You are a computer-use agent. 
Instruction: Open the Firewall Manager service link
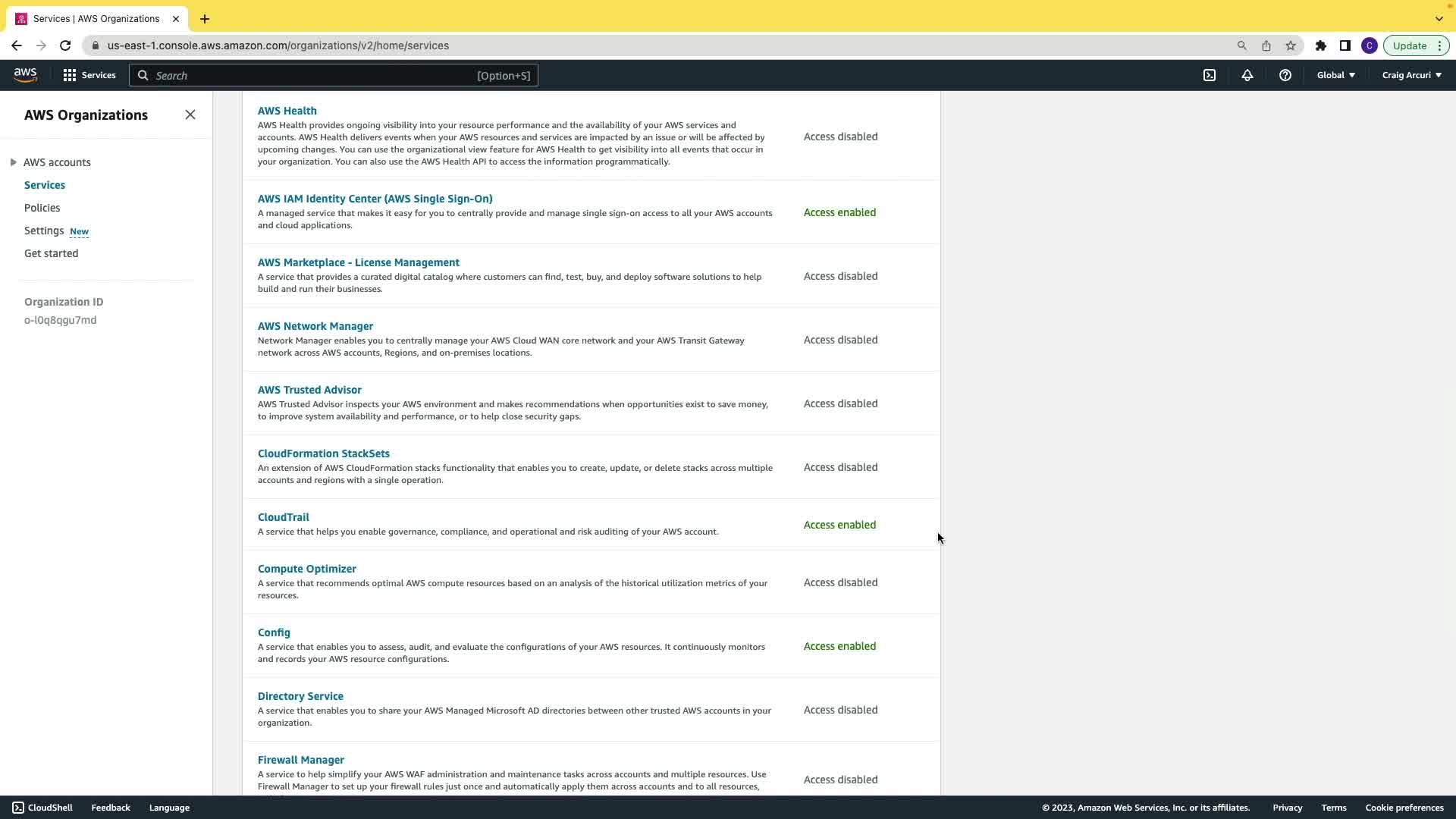click(300, 760)
